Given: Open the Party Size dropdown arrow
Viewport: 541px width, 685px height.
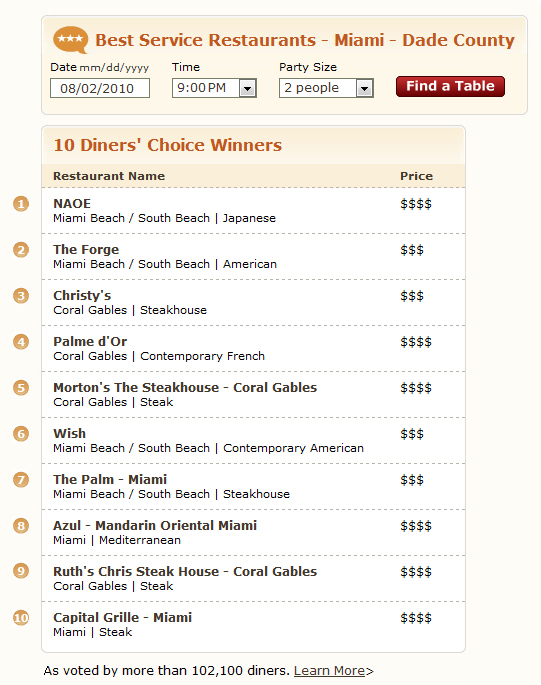Looking at the screenshot, I should tap(364, 88).
